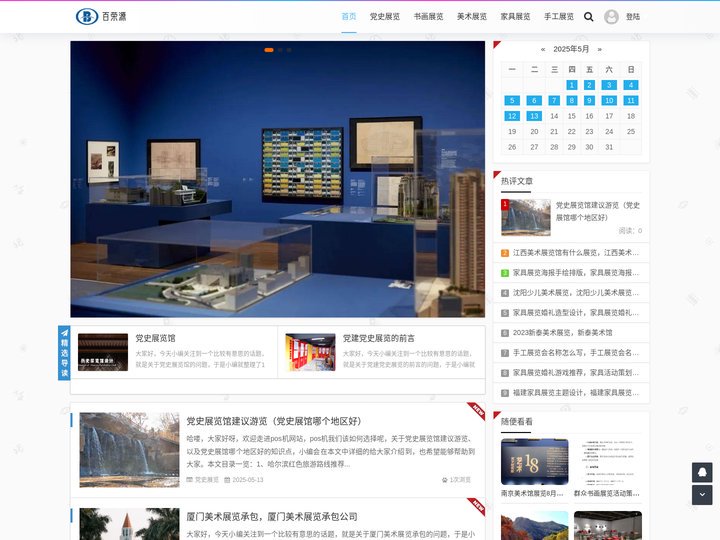The height and width of the screenshot is (540, 720).
Task: Click the 党建党史展览的前言 thumbnail
Action: click(310, 352)
